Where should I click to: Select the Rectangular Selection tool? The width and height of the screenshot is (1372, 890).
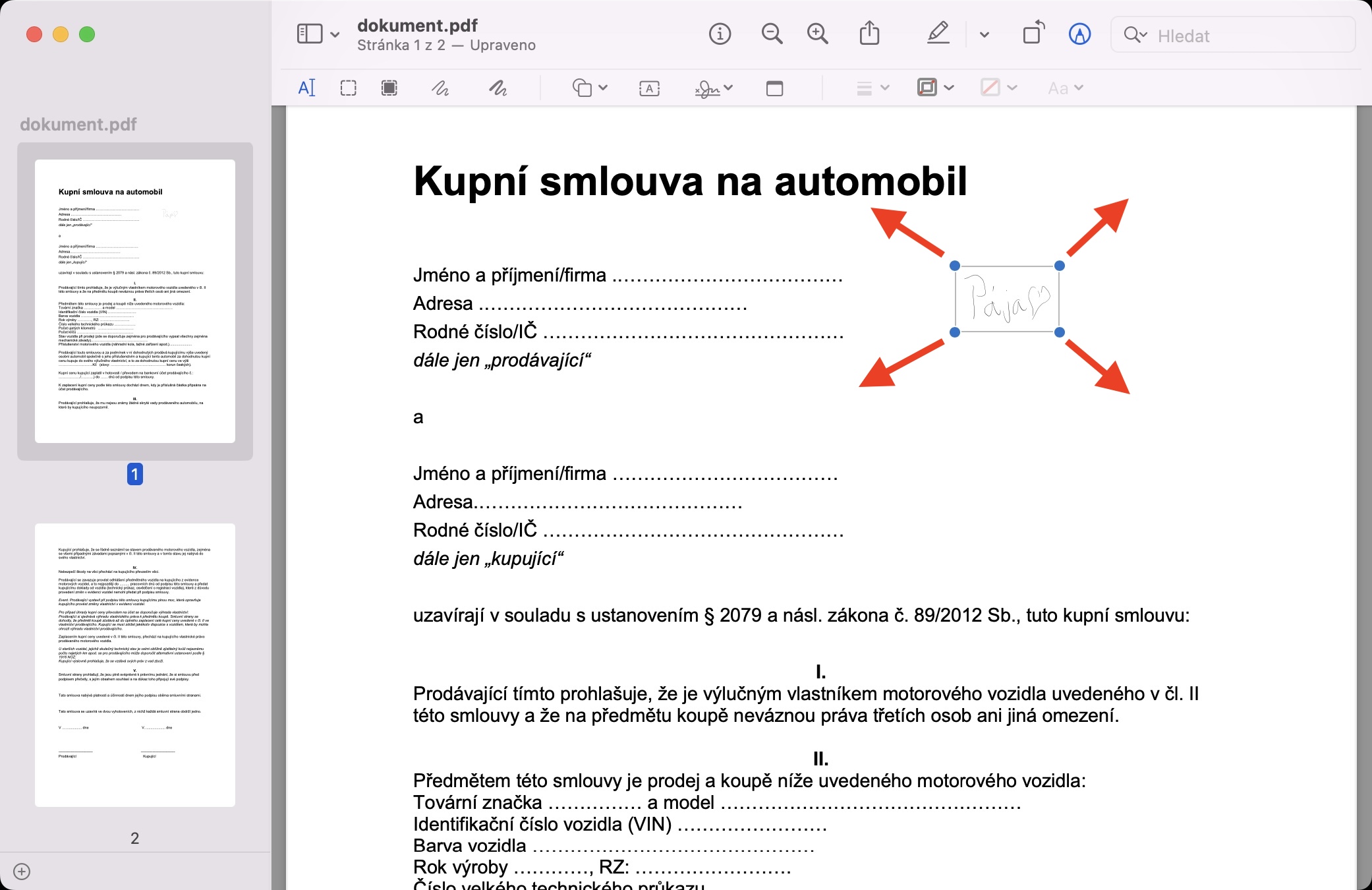click(348, 88)
